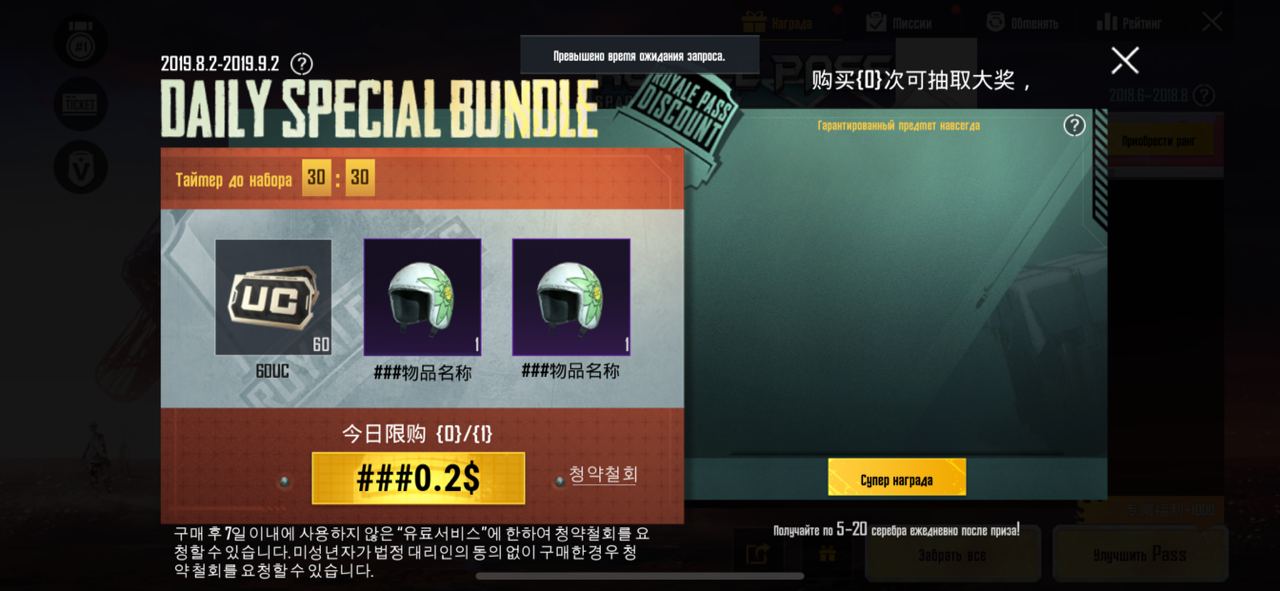Select the first flower helmet item
The width and height of the screenshot is (1280, 591).
click(422, 297)
